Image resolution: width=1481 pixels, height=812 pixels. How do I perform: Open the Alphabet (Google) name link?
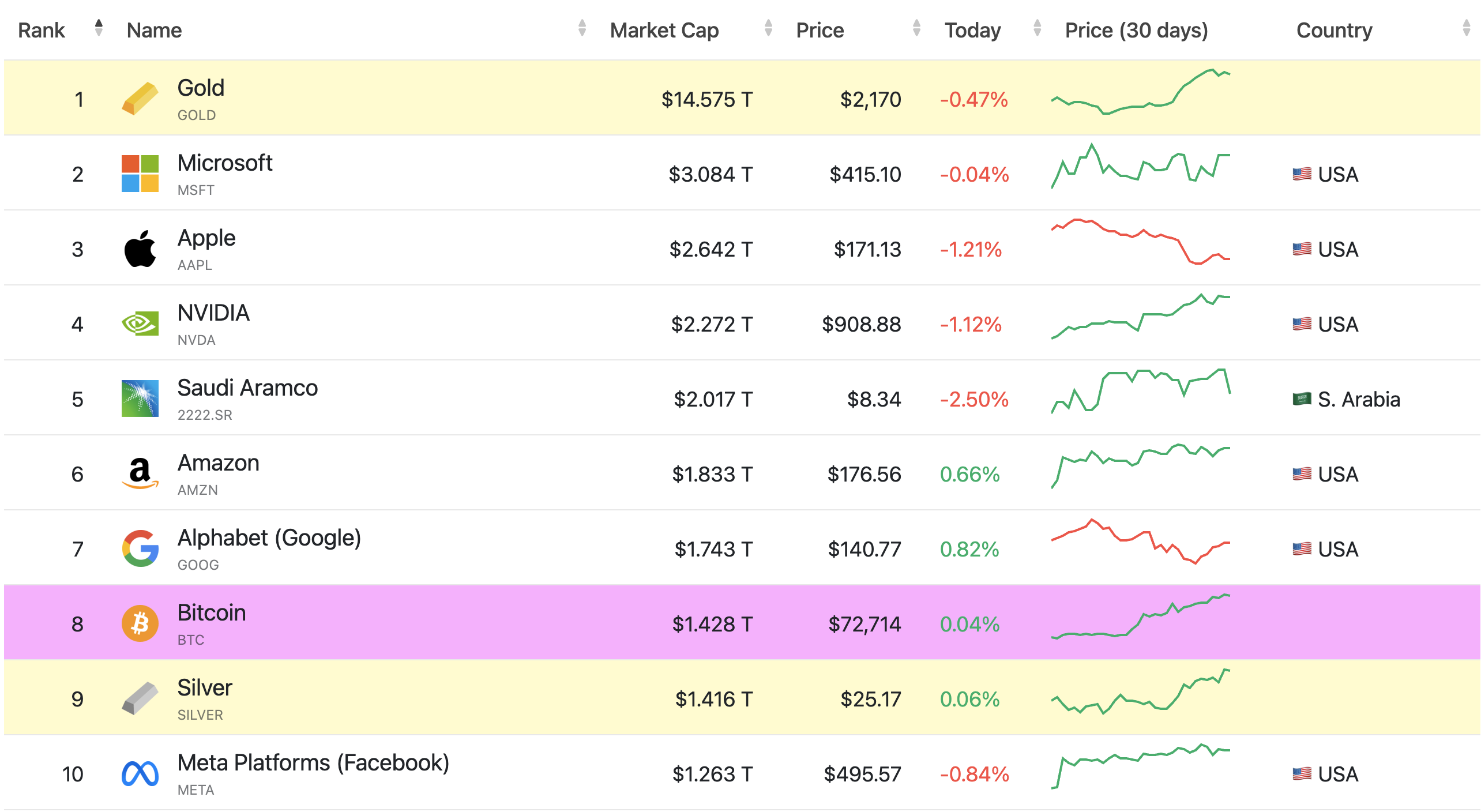point(269,538)
